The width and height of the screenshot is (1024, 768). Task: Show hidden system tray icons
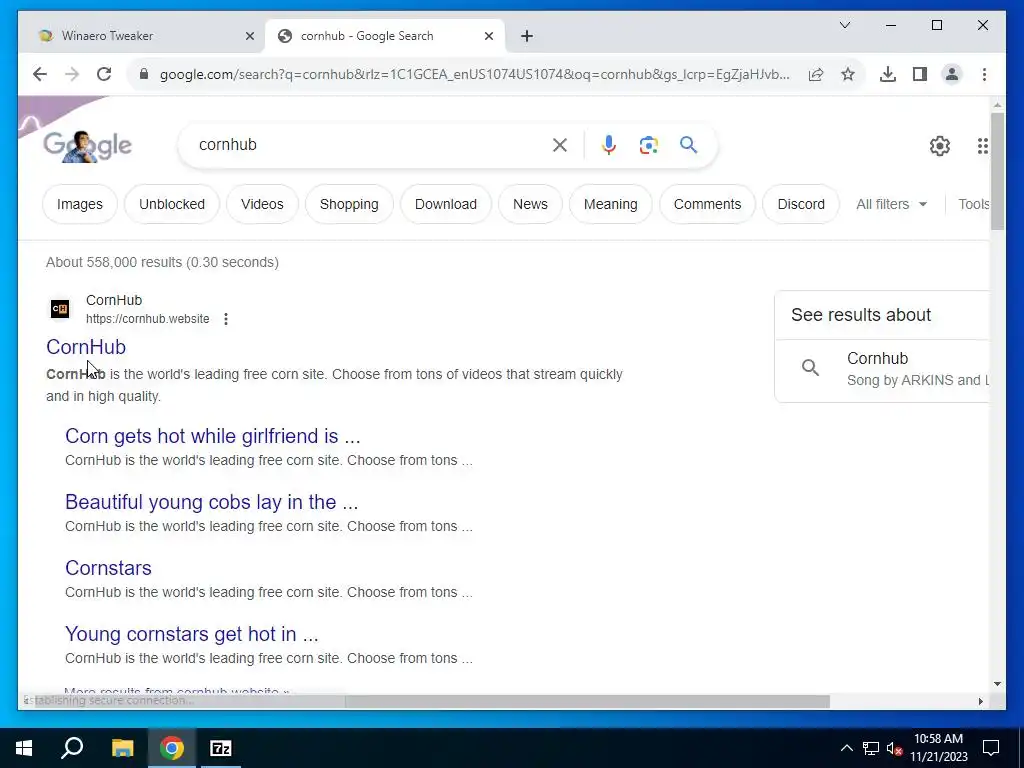[x=846, y=748]
